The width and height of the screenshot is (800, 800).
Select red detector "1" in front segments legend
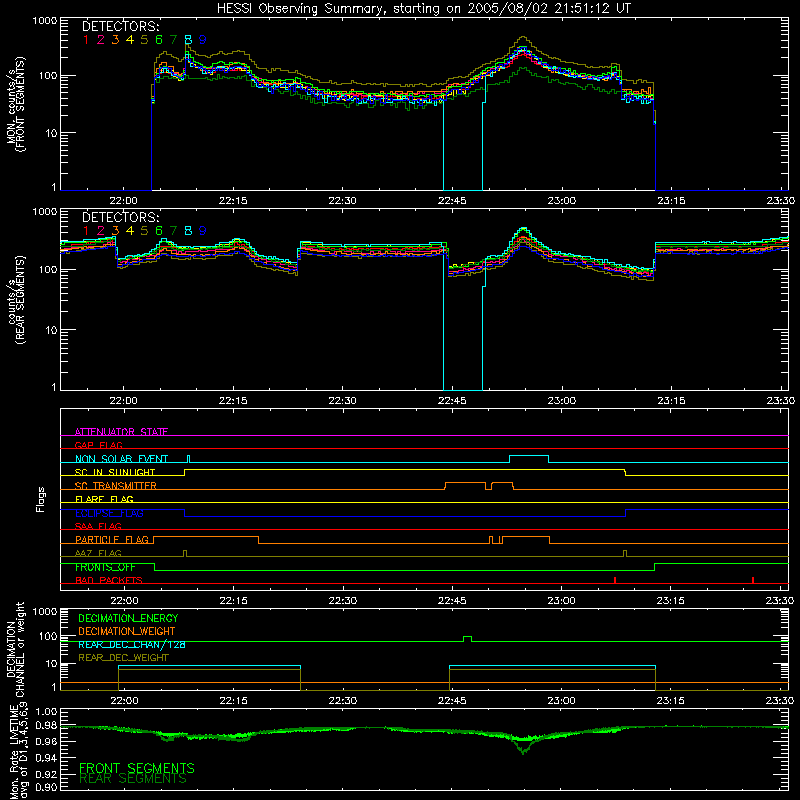pos(86,40)
